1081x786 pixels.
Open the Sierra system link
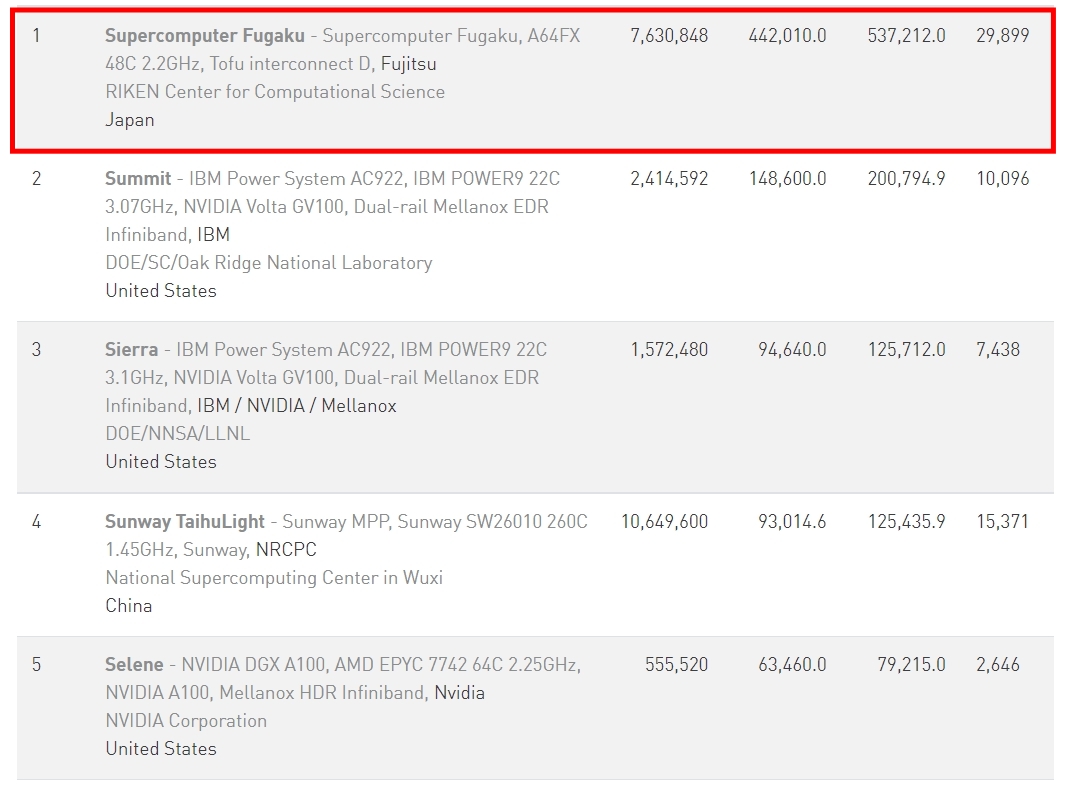coord(131,350)
